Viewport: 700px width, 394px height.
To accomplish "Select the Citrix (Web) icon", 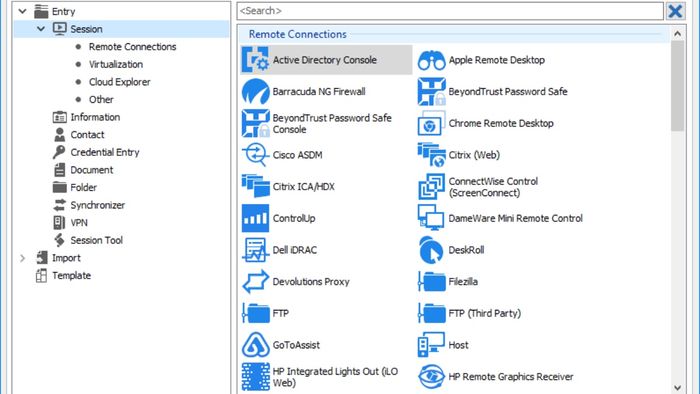I will pos(431,155).
